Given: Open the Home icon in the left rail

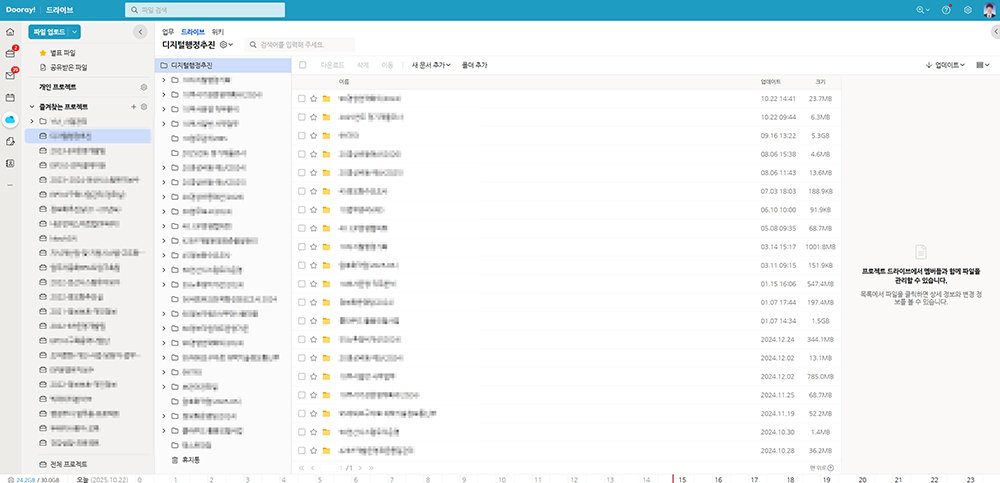Looking at the screenshot, I should click(10, 32).
